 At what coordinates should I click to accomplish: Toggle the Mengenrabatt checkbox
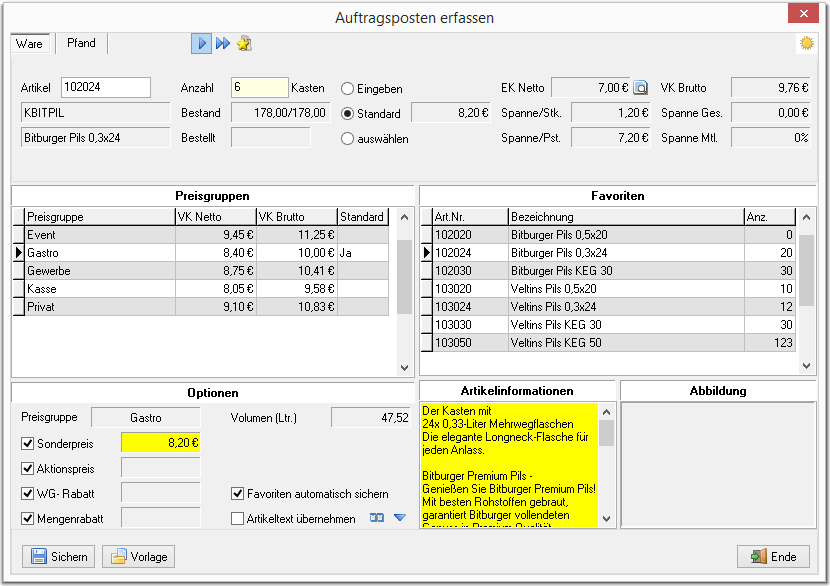pyautogui.click(x=28, y=518)
